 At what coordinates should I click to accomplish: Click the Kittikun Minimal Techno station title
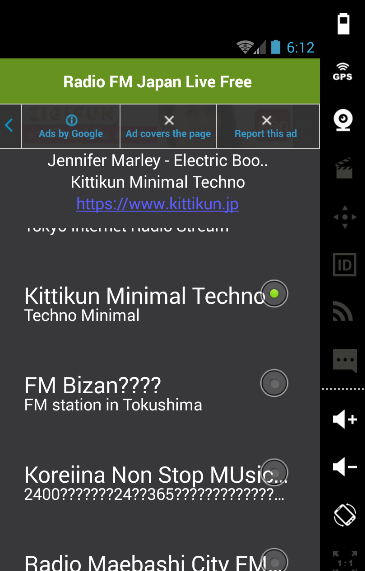(x=144, y=296)
